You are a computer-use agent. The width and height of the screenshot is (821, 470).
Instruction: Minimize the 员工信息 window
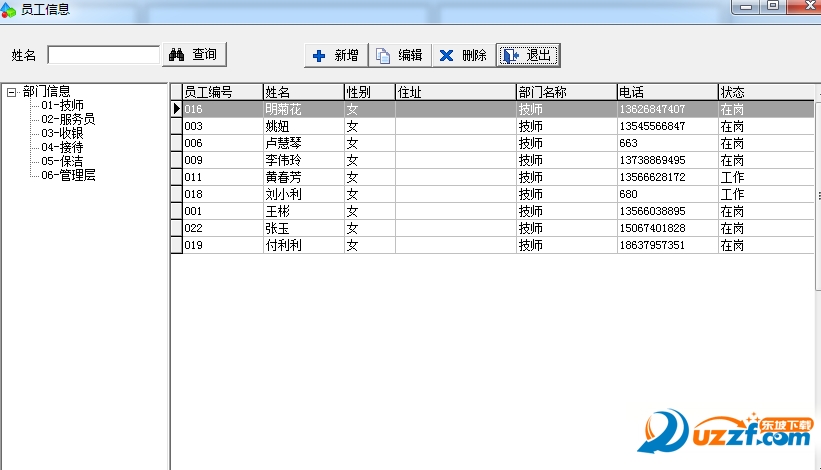(746, 6)
